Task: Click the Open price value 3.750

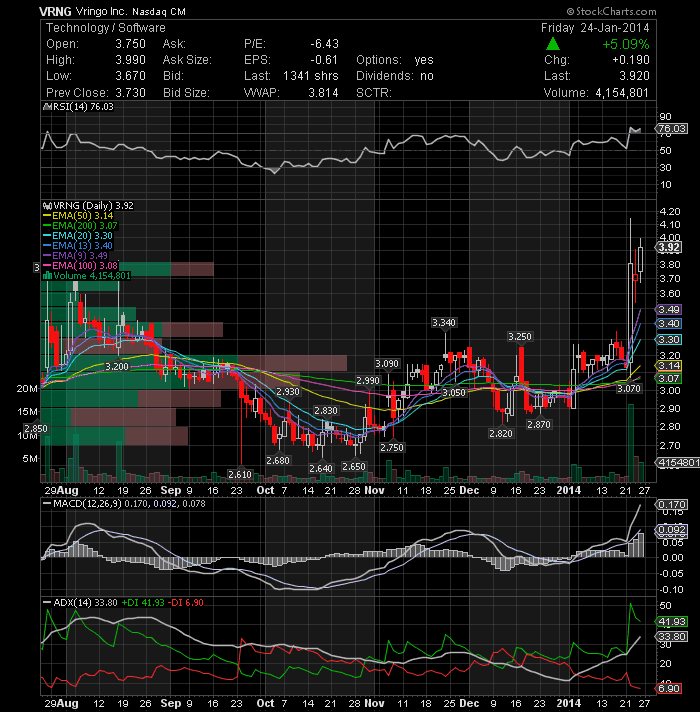Action: point(130,44)
